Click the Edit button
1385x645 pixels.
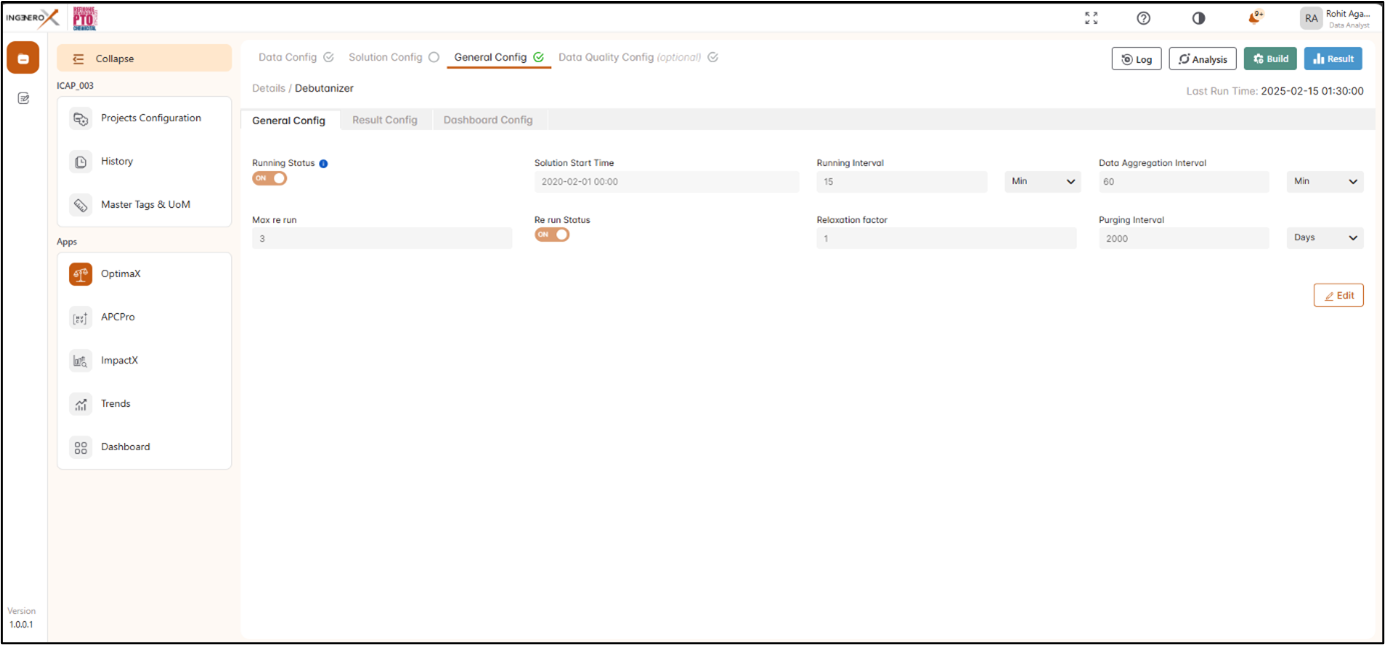(1338, 296)
